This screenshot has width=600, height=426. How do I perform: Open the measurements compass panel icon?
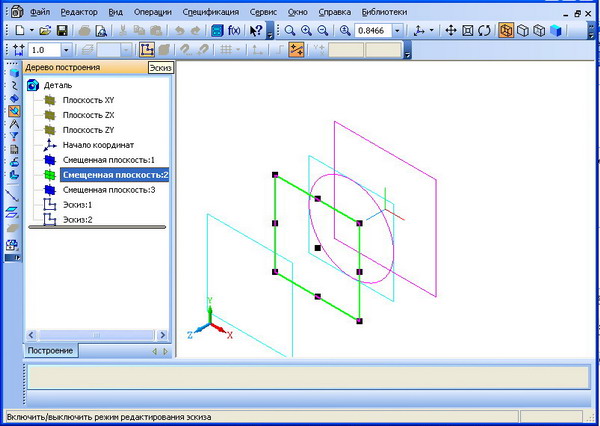tap(14, 124)
